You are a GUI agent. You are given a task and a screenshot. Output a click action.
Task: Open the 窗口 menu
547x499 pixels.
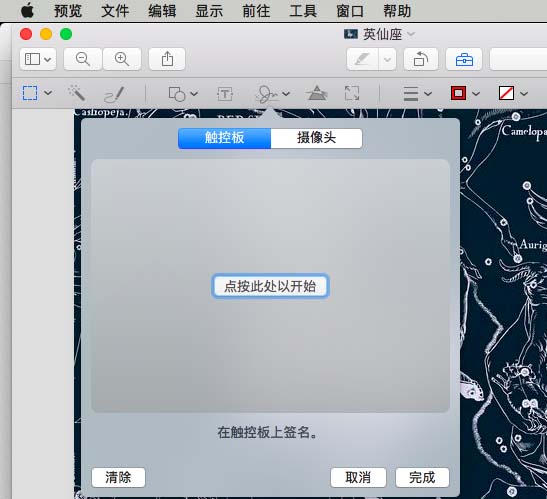pyautogui.click(x=350, y=11)
